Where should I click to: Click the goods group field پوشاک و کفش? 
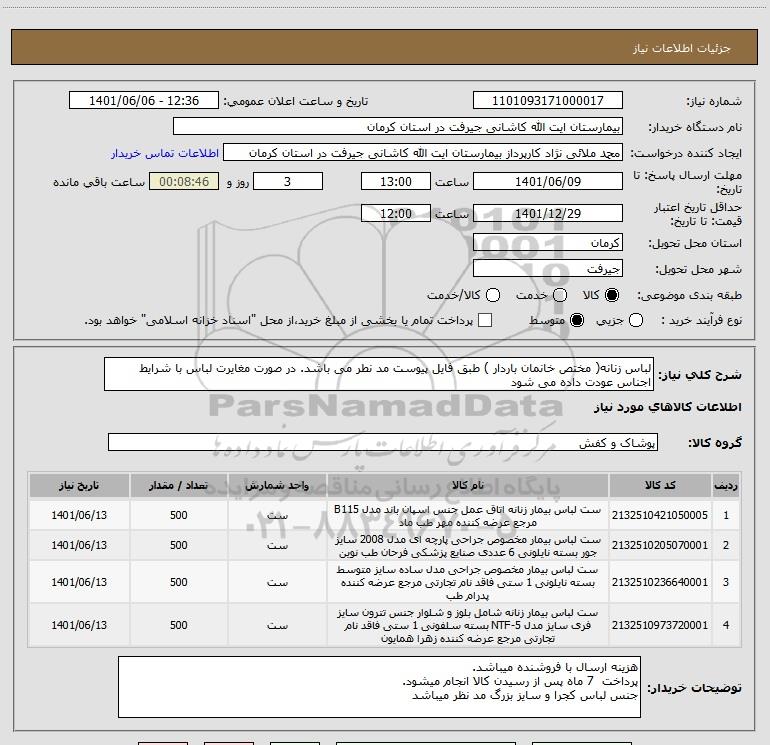coord(383,442)
